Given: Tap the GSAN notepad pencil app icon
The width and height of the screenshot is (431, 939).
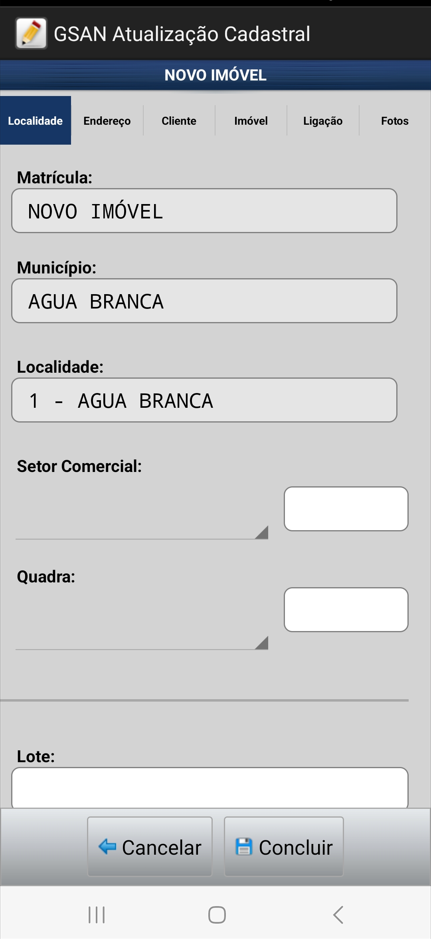Looking at the screenshot, I should click(31, 34).
